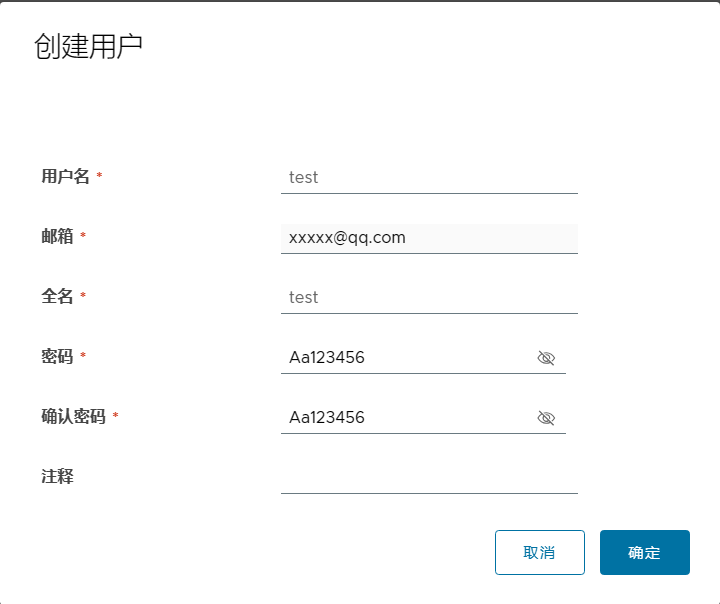Click the 全名 label

tap(57, 296)
